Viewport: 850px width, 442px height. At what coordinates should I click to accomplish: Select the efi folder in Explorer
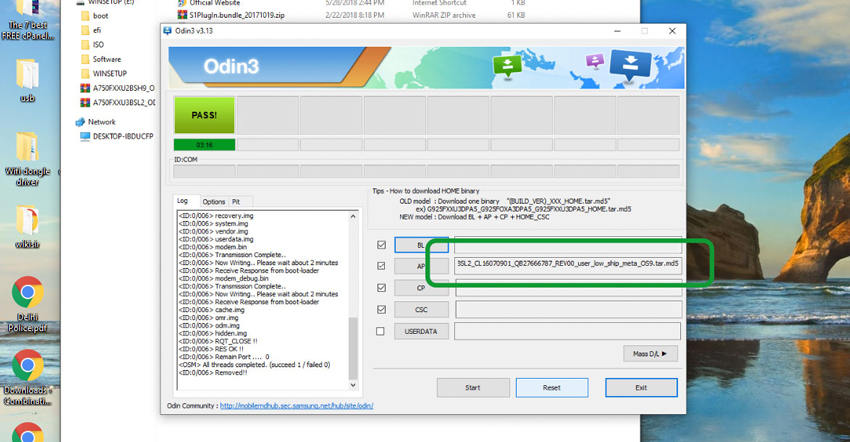click(91, 30)
